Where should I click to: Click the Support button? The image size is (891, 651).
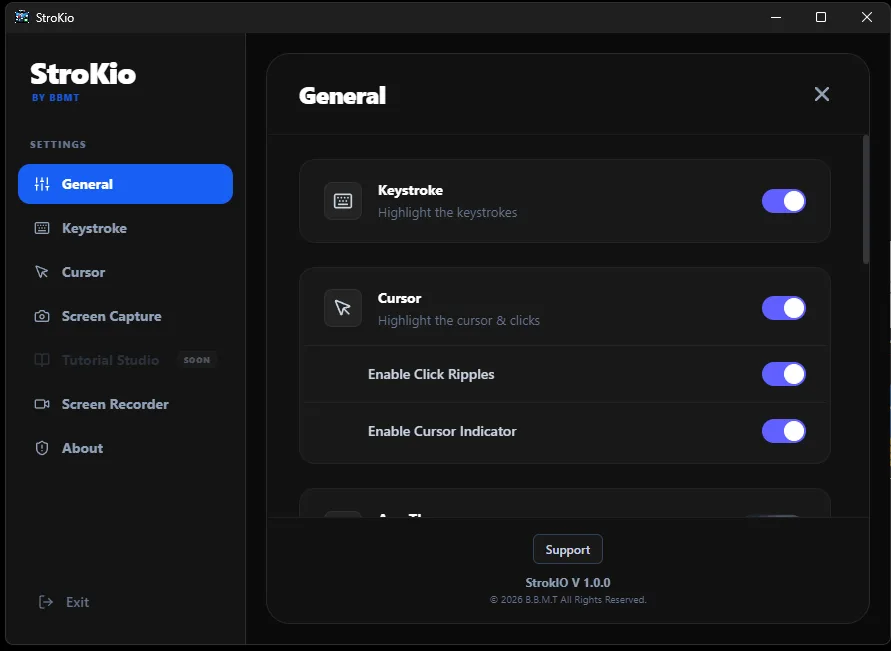pyautogui.click(x=568, y=549)
